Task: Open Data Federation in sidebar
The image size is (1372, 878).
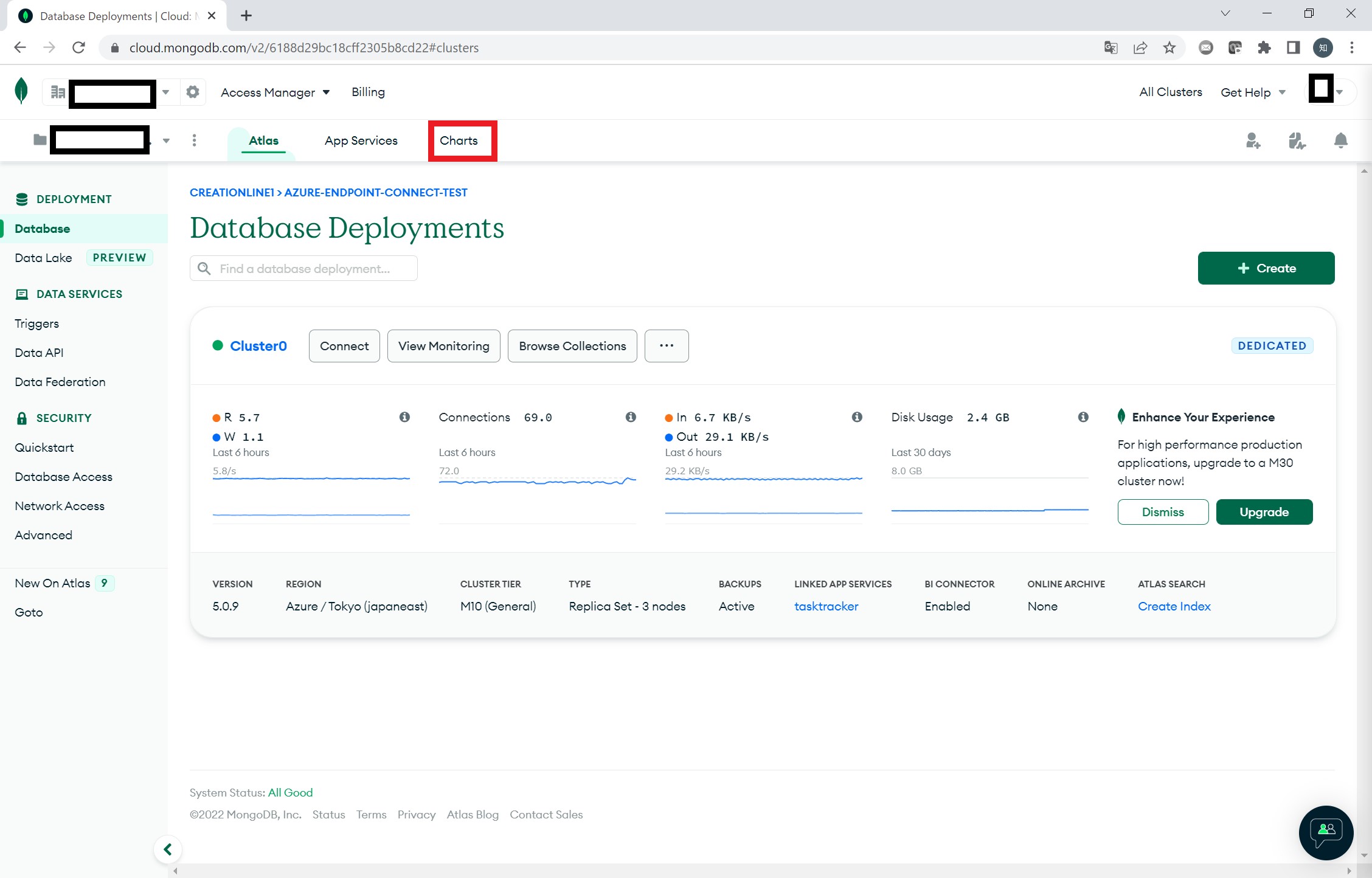Action: click(x=60, y=382)
